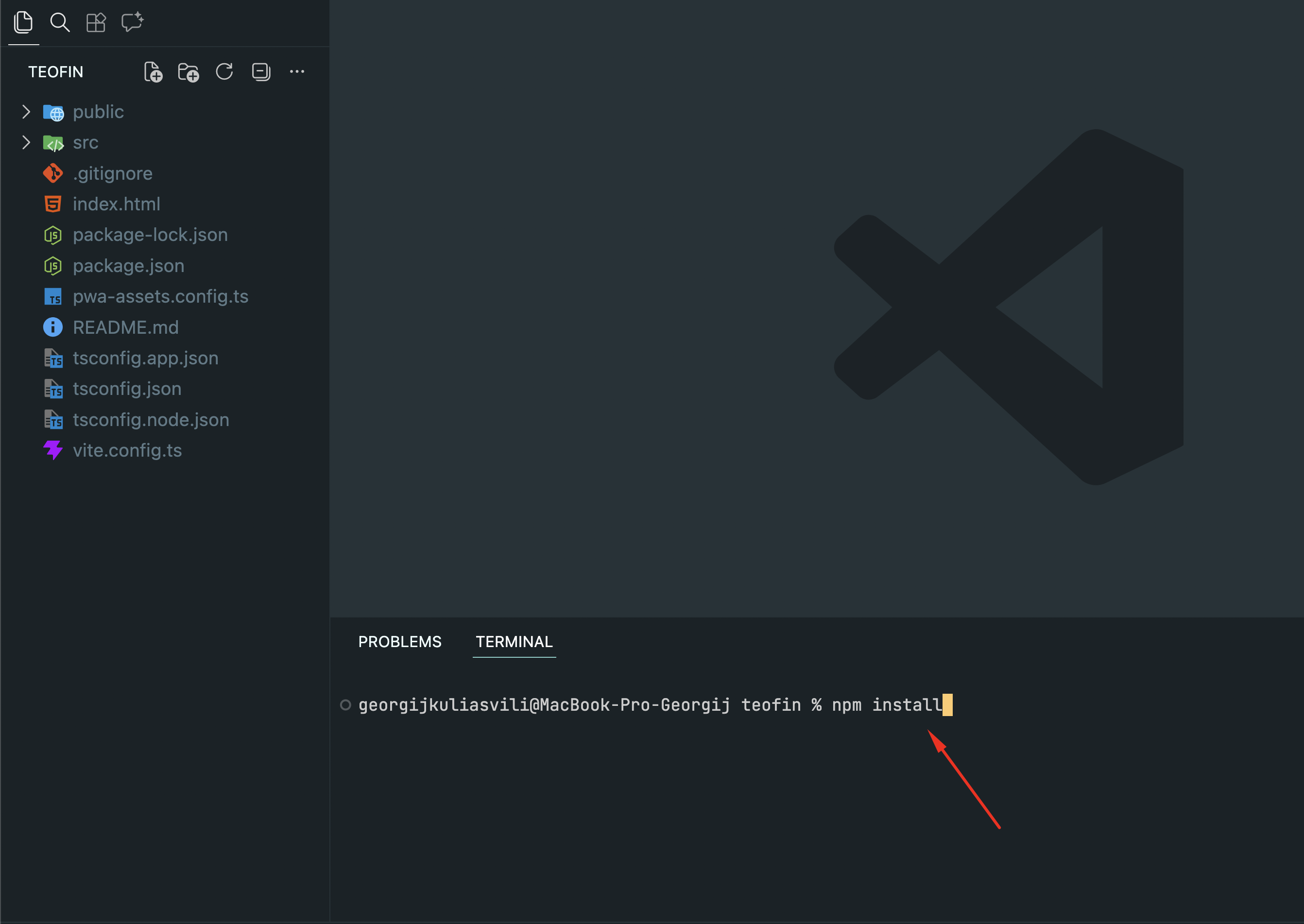Screen dimensions: 1304x924
Task: Click the New File icon
Action: [153, 72]
